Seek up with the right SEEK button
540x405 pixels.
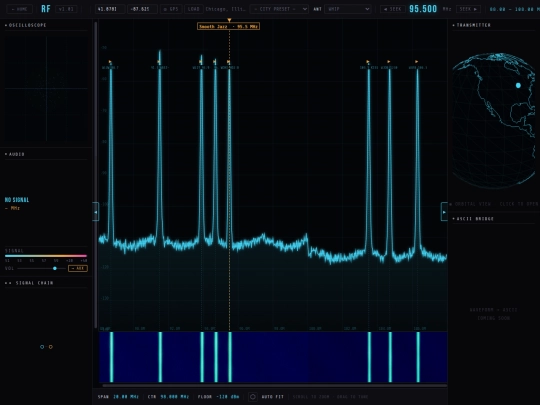(468, 9)
